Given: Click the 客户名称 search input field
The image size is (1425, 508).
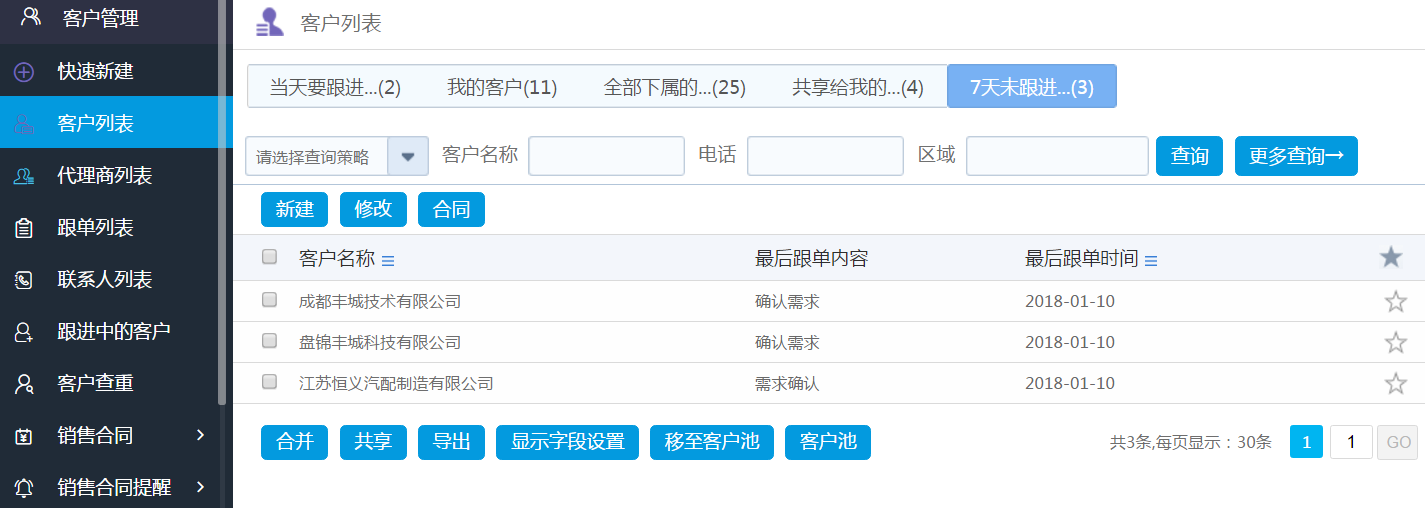Looking at the screenshot, I should (606, 156).
